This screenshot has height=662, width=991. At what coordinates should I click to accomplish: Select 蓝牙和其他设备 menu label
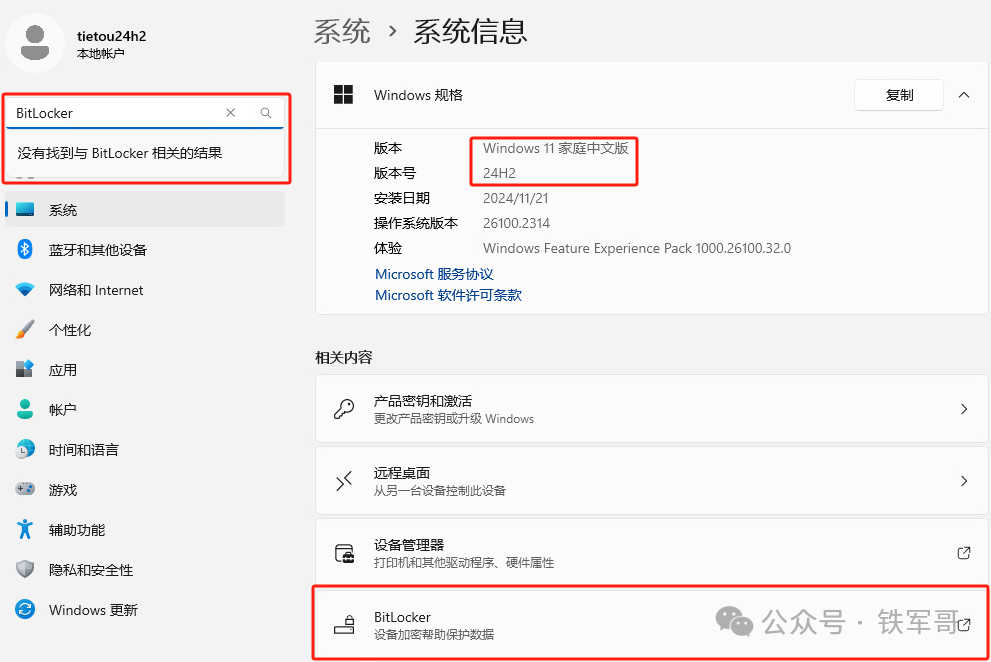(x=98, y=250)
